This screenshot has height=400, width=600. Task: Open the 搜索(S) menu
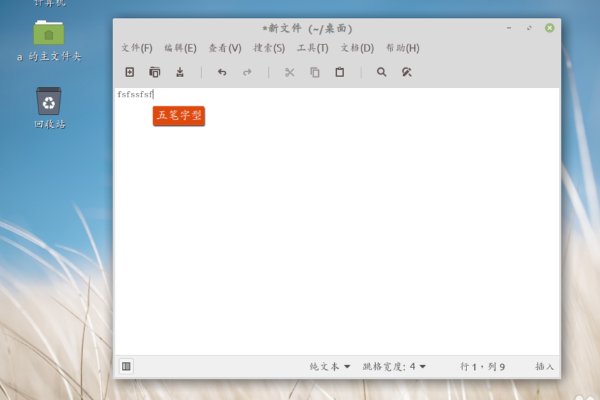[x=269, y=48]
